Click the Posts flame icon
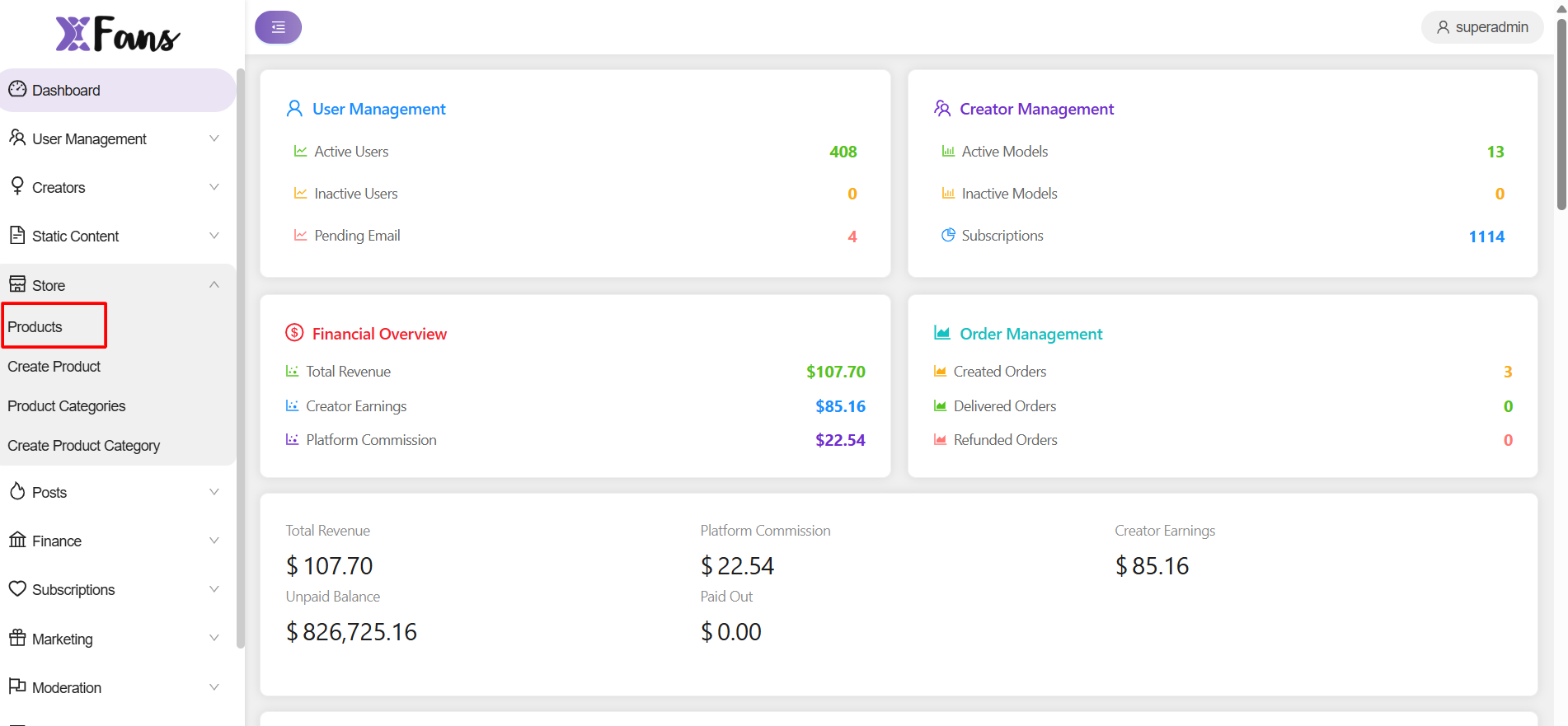Viewport: 1568px width, 726px height. coord(17,491)
